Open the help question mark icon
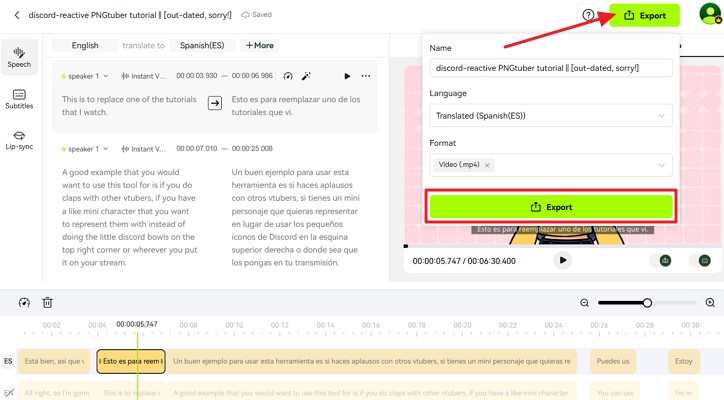This screenshot has width=724, height=400. coord(589,15)
